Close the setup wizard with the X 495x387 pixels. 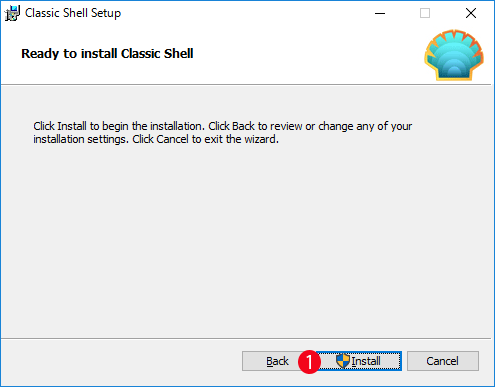click(471, 13)
